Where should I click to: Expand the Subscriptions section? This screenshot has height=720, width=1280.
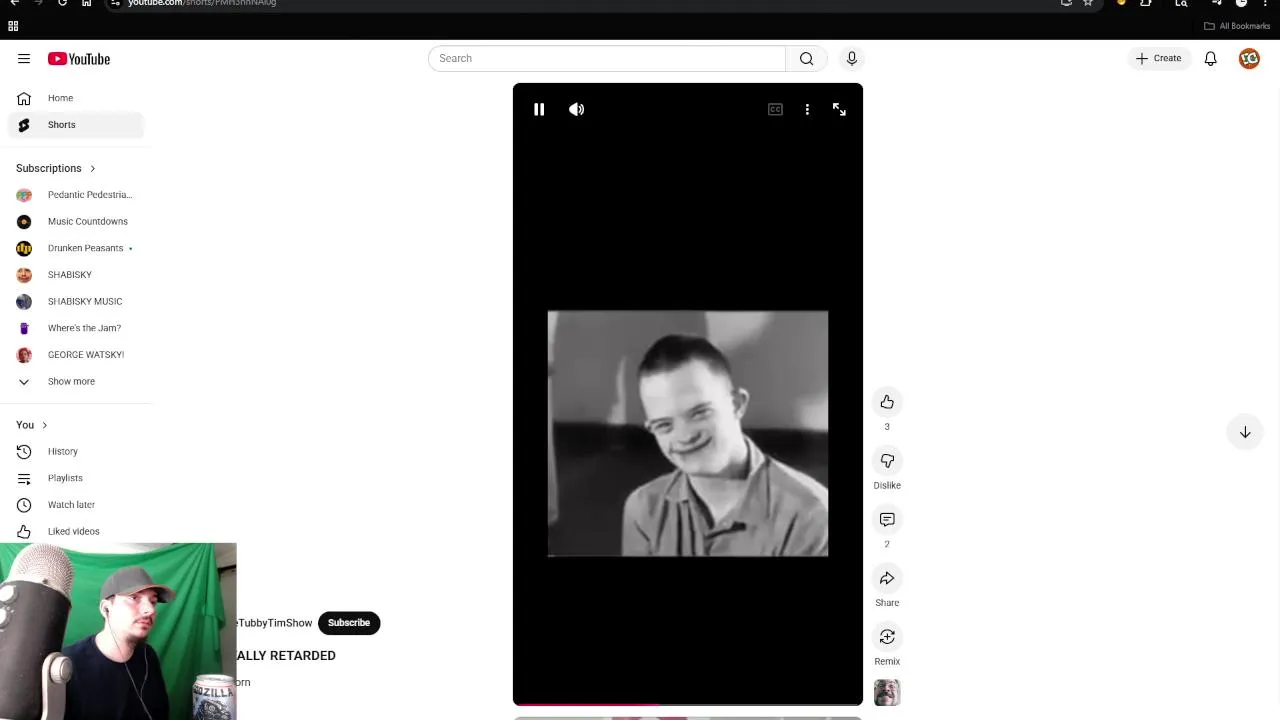point(56,168)
